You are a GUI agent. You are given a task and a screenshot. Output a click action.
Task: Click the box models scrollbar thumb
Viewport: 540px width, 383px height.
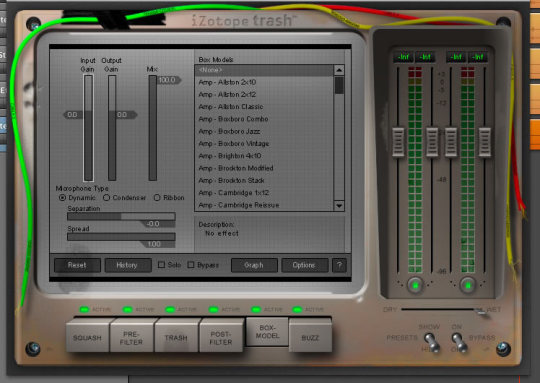coord(339,85)
